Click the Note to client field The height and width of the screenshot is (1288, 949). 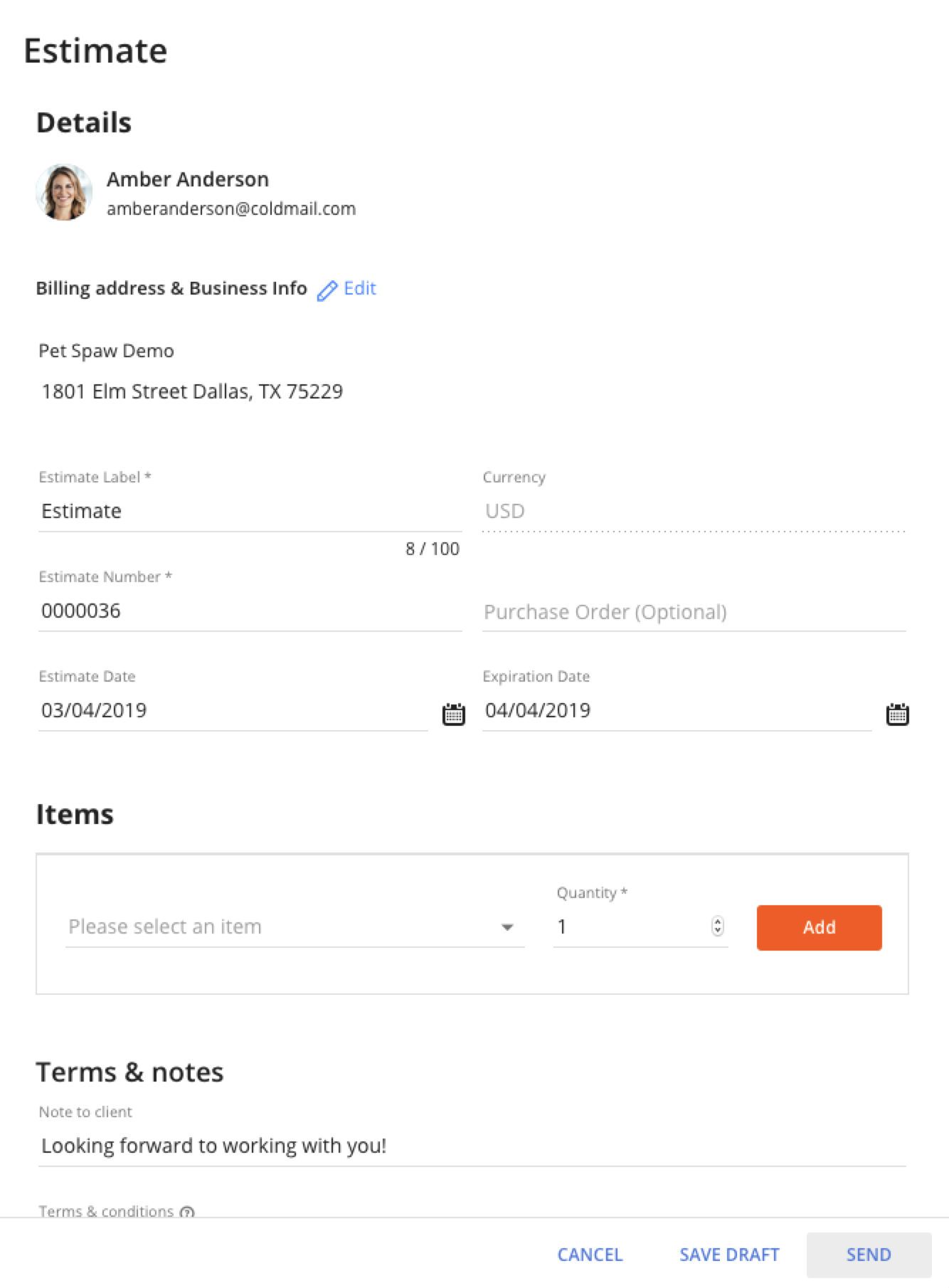point(472,1146)
